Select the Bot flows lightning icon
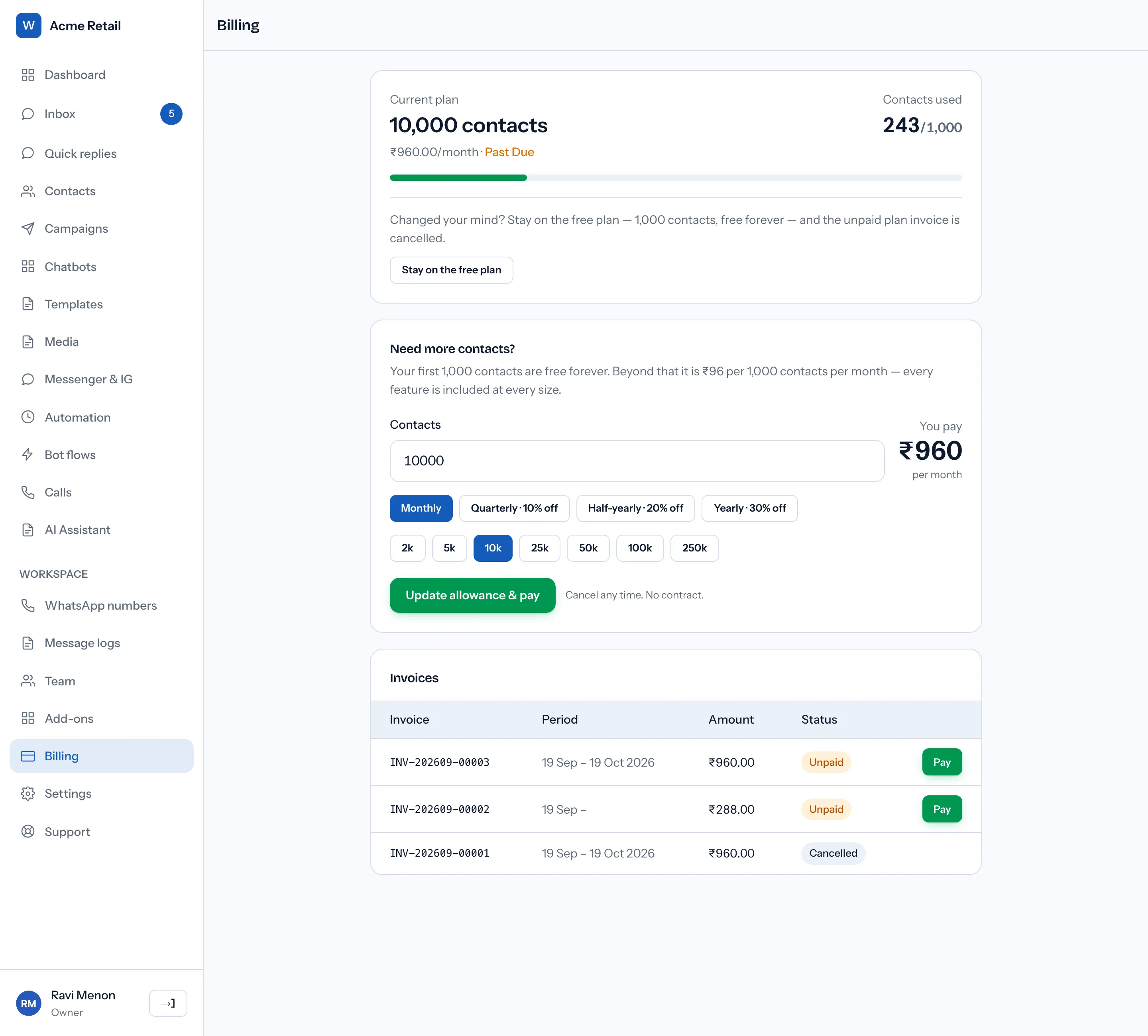Viewport: 1148px width, 1036px height. click(28, 455)
